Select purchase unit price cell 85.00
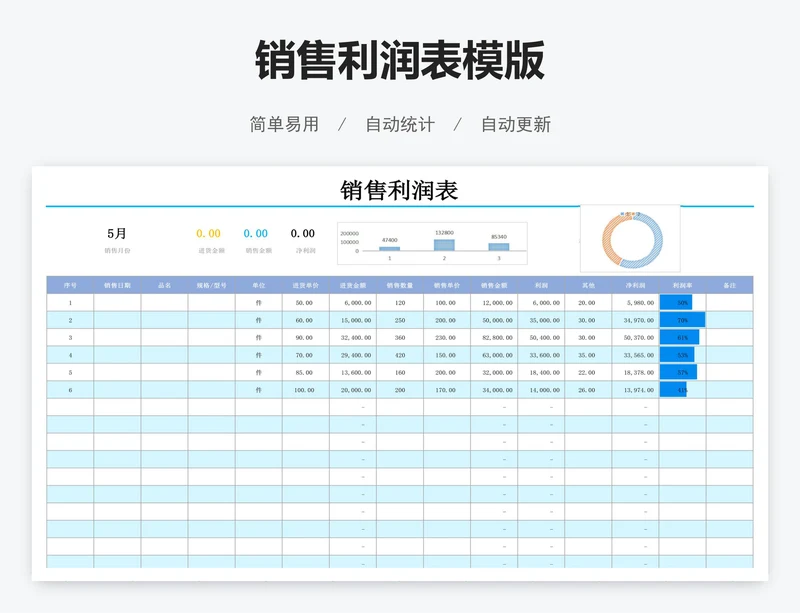The image size is (800, 613). tap(306, 372)
